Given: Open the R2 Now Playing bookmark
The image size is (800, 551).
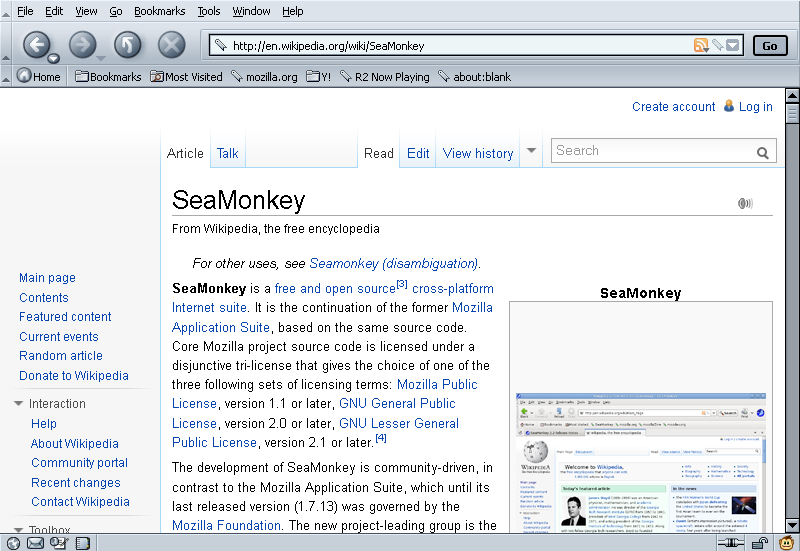Looking at the screenshot, I should 385,77.
